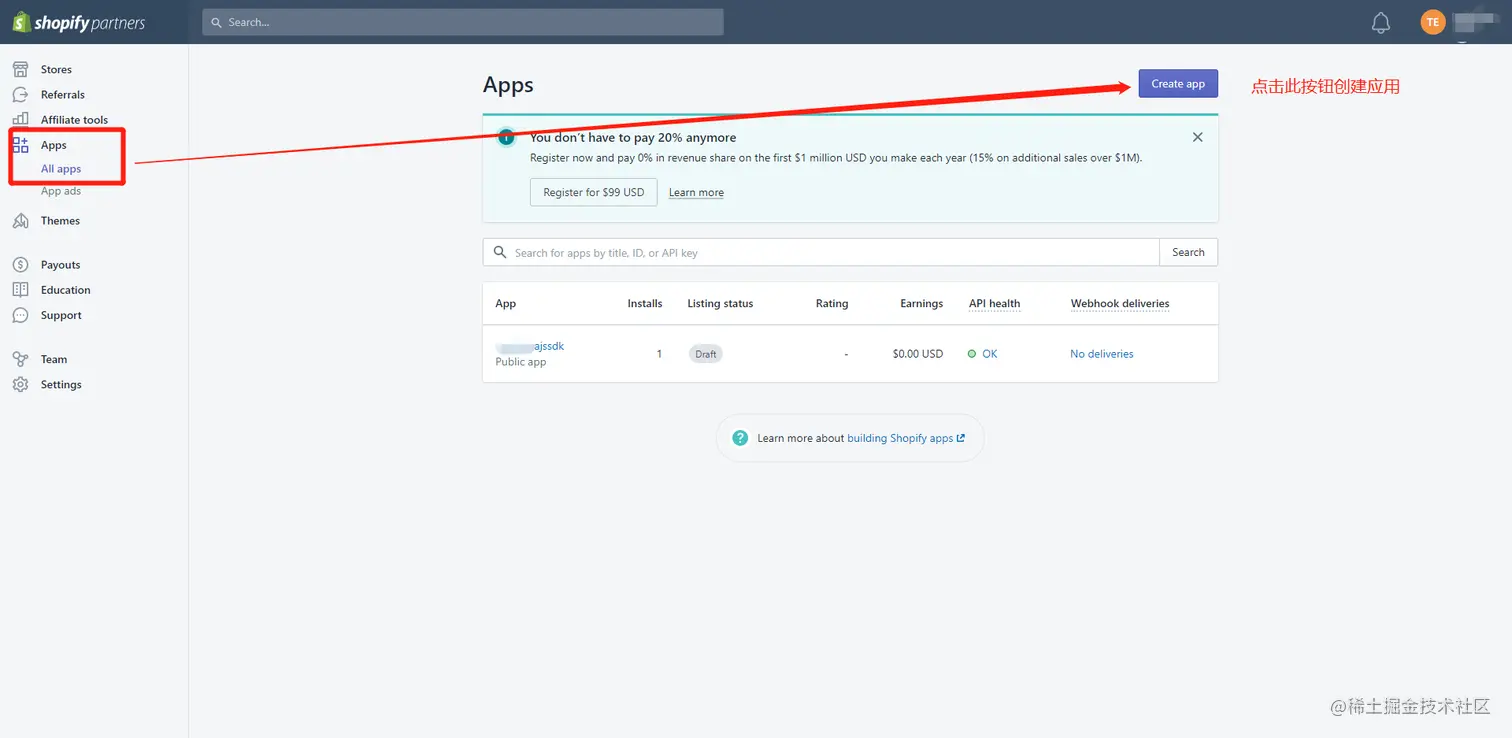Open the OK API health link
Screen dimensions: 1512x738
pyautogui.click(x=990, y=354)
